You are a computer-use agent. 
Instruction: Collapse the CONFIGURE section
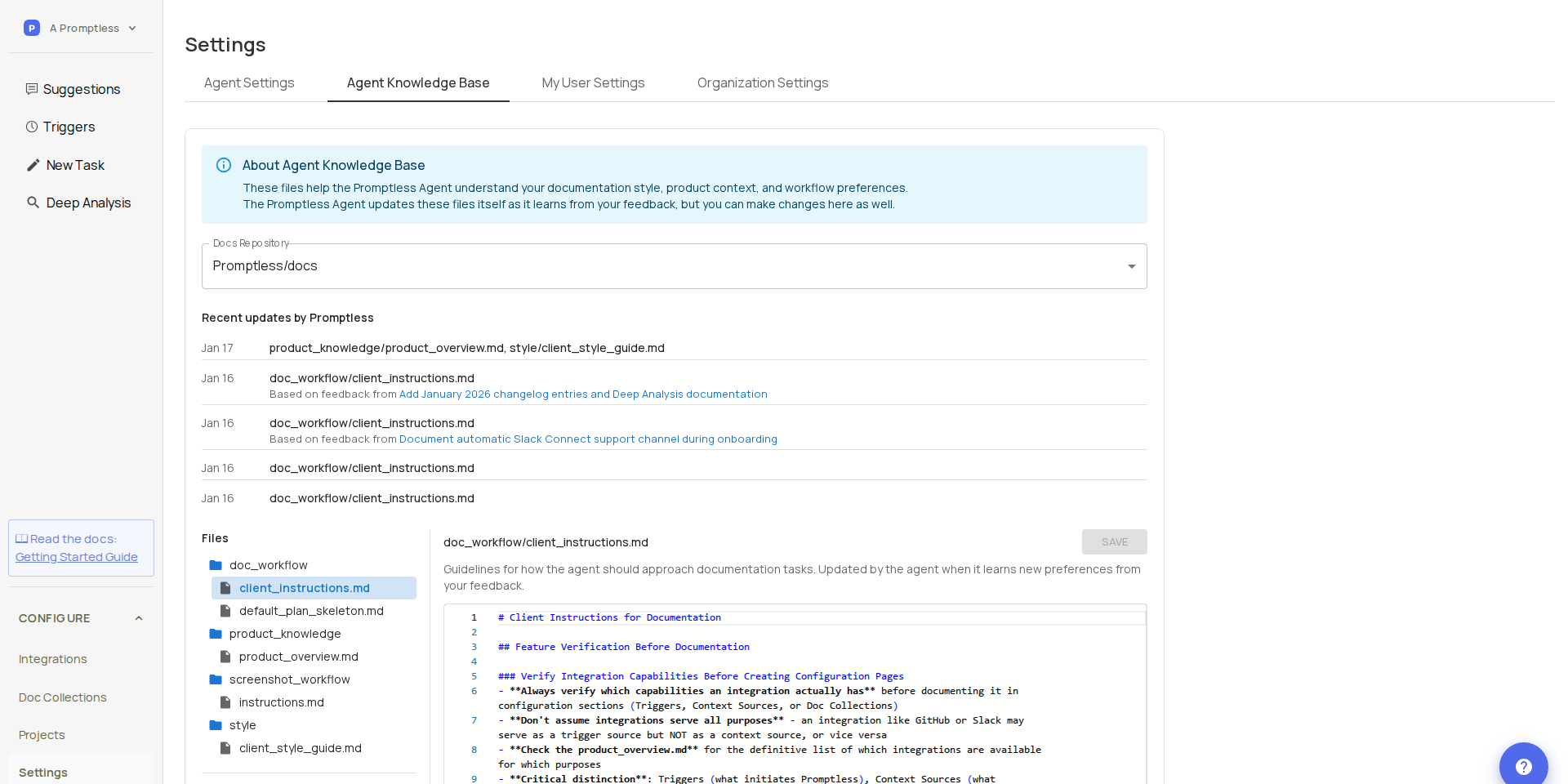(x=138, y=618)
